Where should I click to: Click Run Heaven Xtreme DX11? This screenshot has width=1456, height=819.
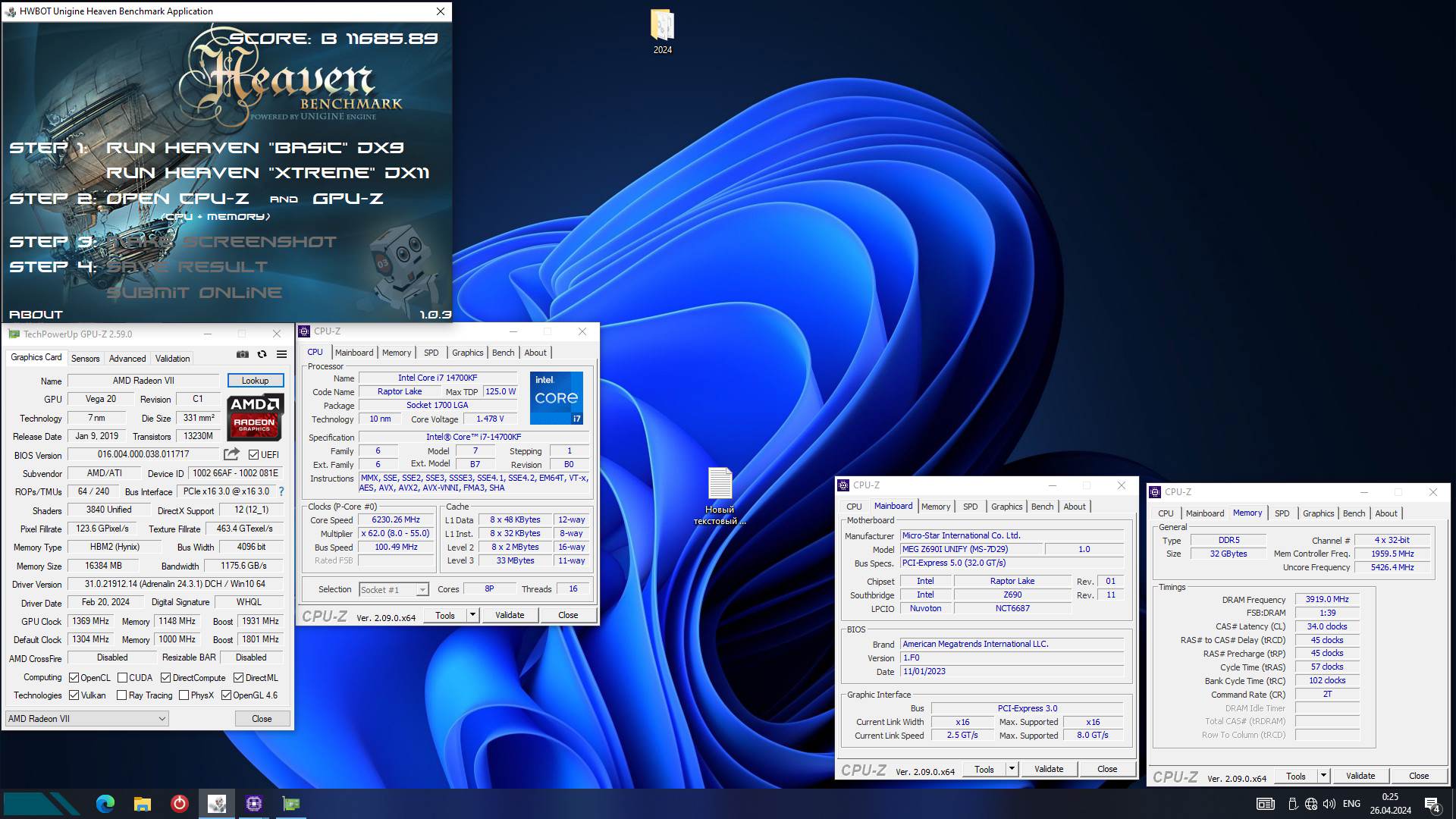[268, 173]
